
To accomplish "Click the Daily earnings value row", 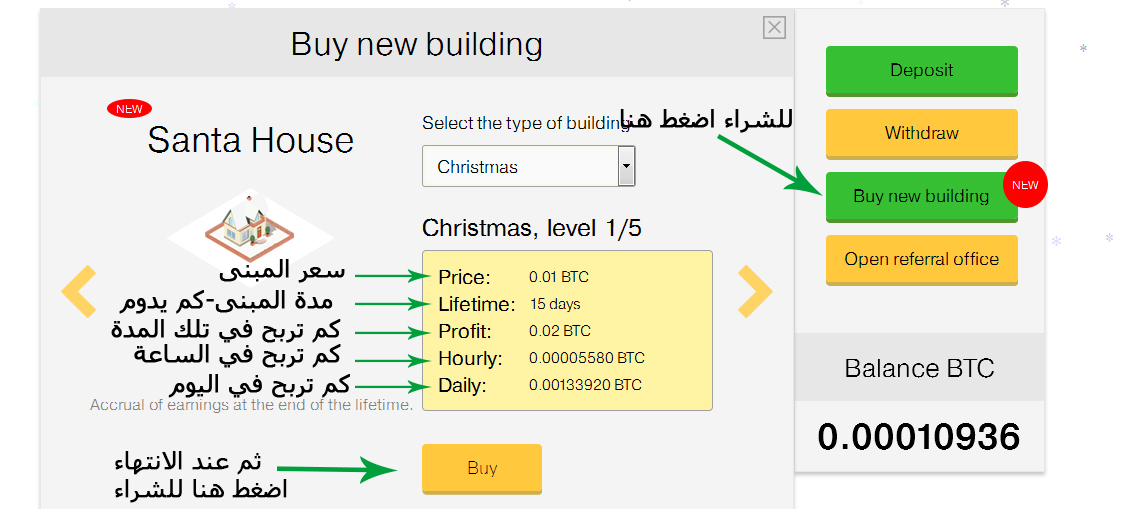I will [x=540, y=386].
